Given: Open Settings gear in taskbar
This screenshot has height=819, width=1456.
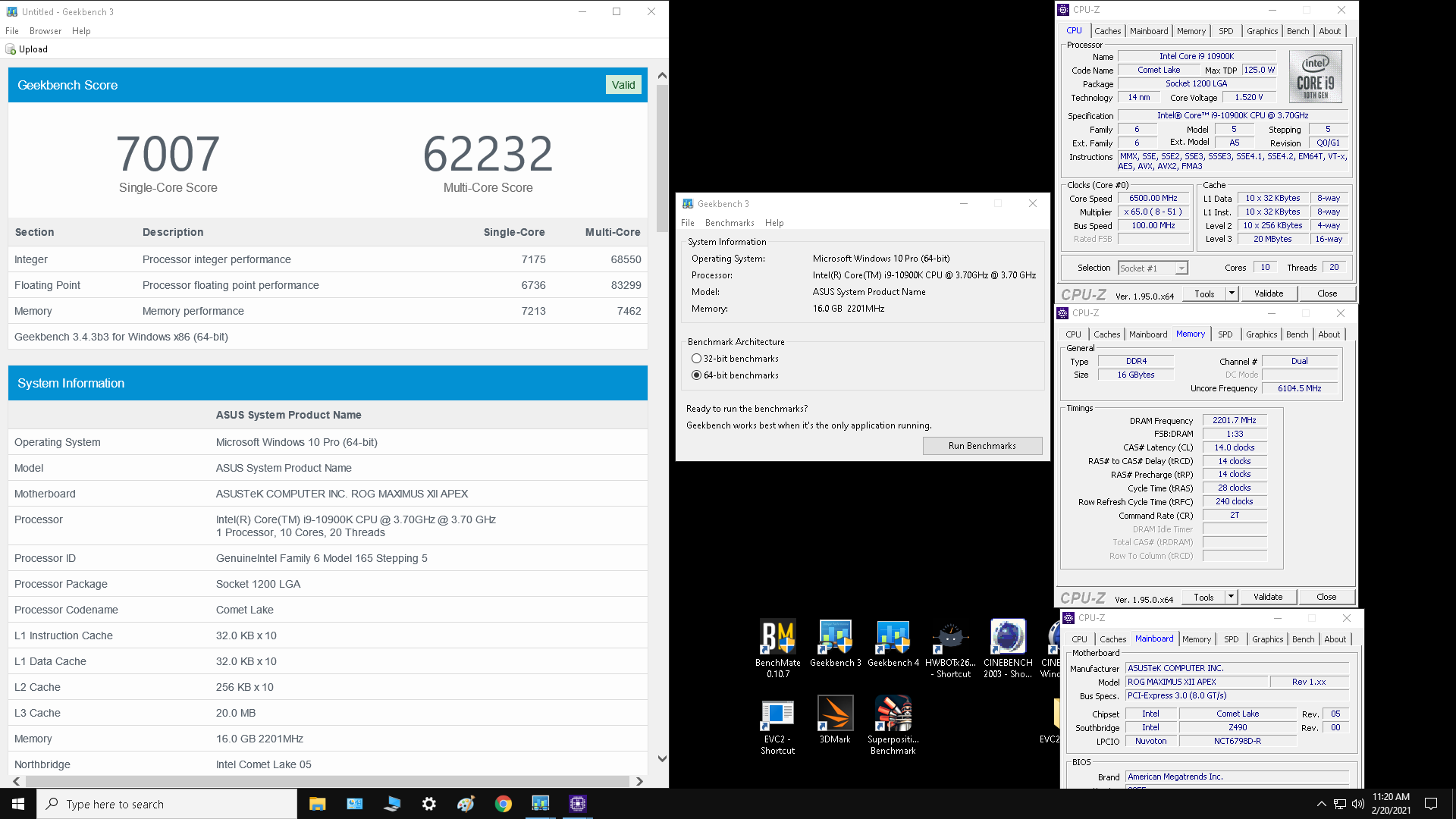Looking at the screenshot, I should tap(429, 804).
